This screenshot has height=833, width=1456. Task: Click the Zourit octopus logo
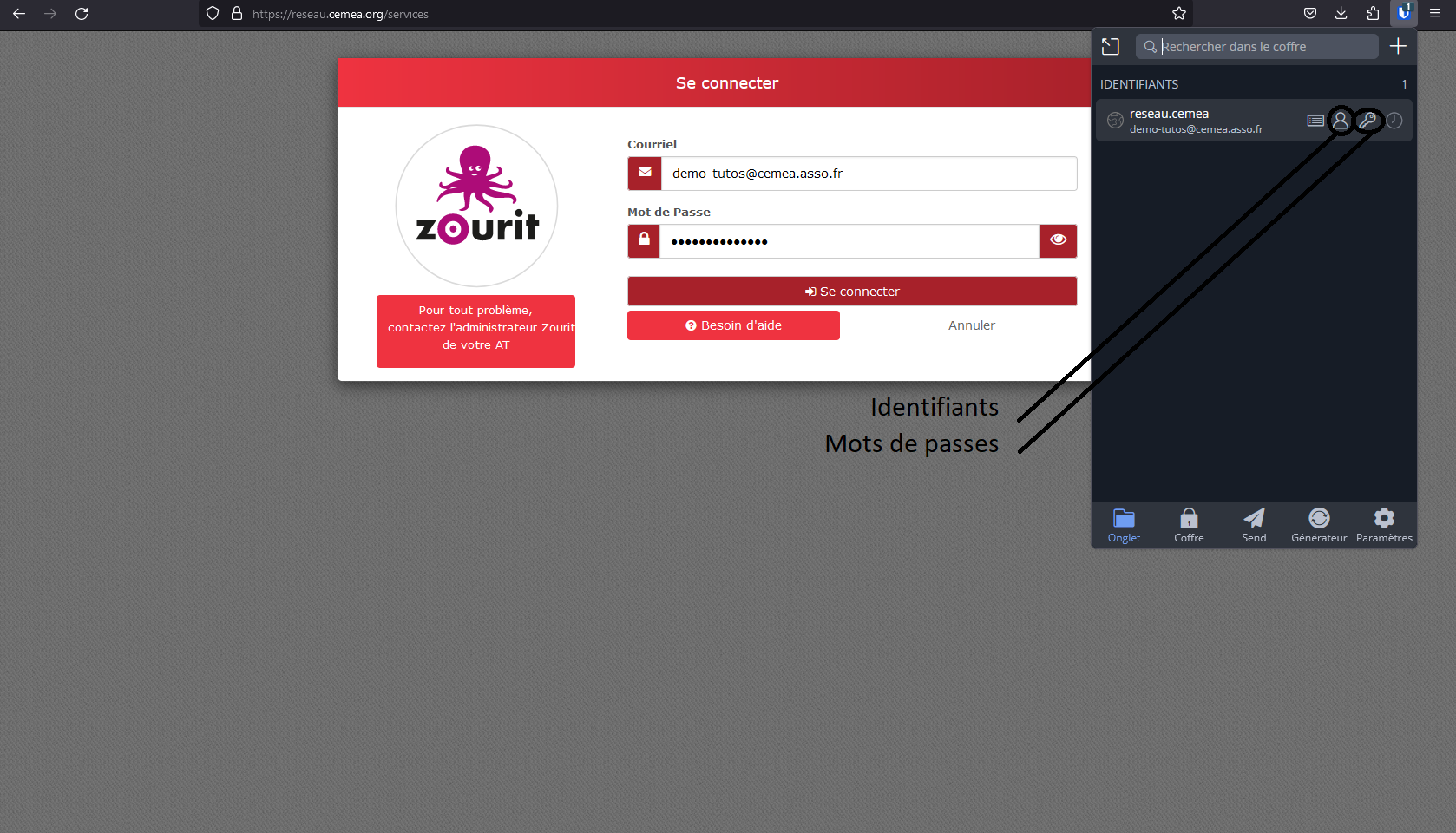pyautogui.click(x=476, y=206)
